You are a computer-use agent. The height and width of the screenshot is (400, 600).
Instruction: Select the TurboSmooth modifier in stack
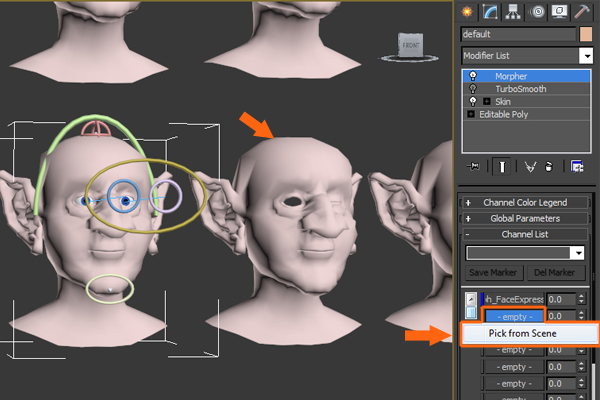click(x=527, y=89)
